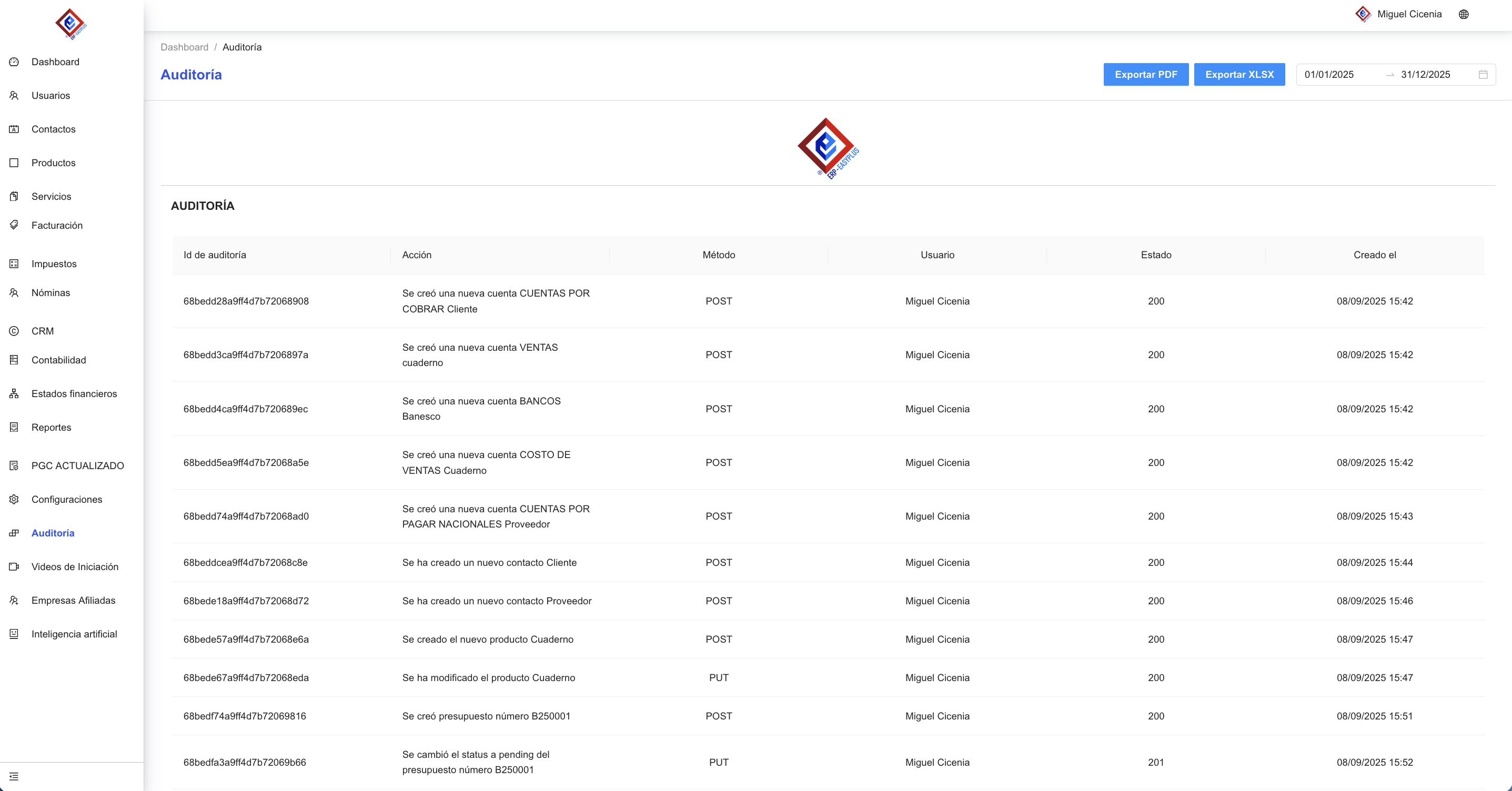Edit the end date 31/12/2025 field
This screenshot has height=791, width=1512.
1425,75
